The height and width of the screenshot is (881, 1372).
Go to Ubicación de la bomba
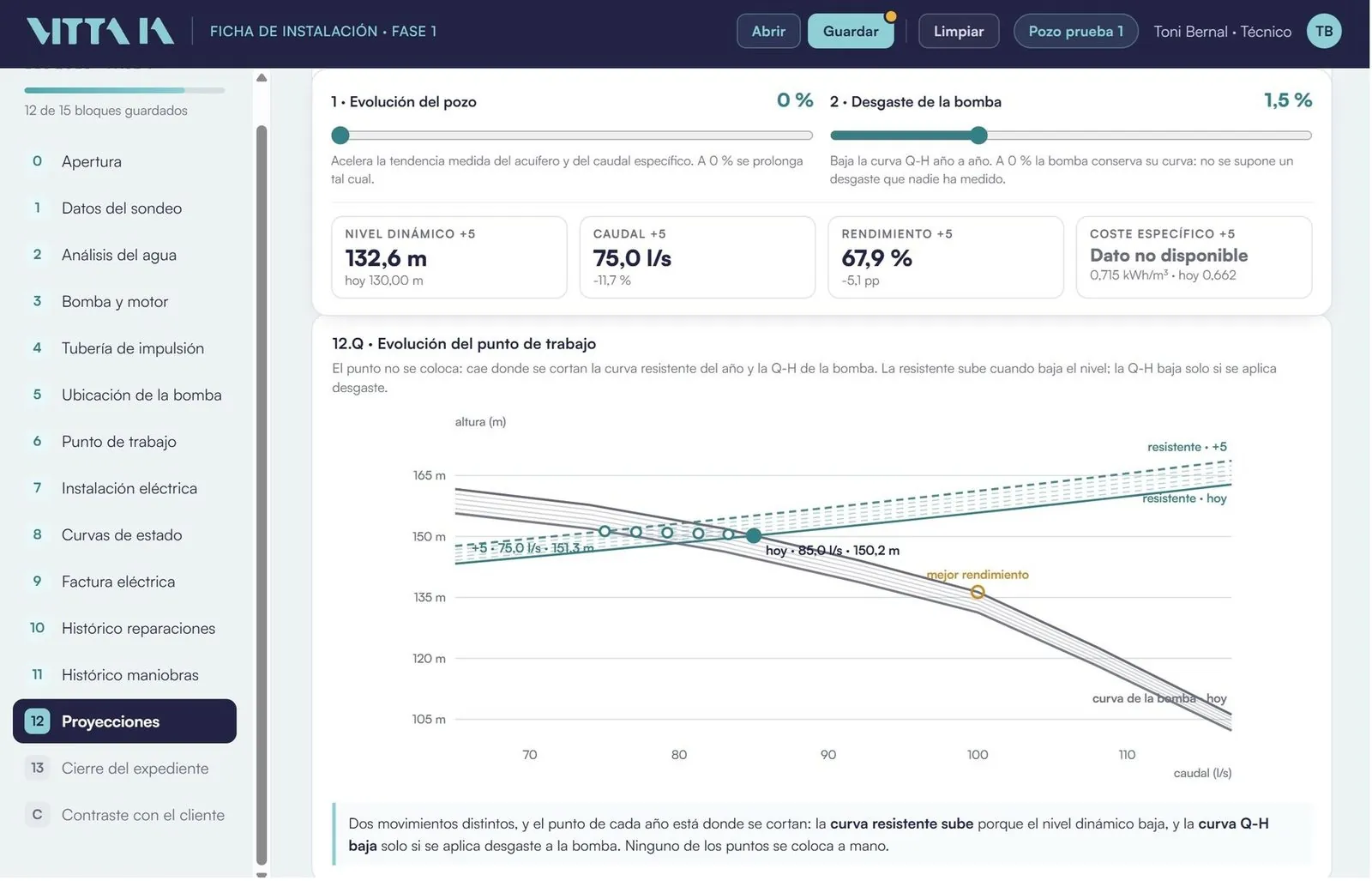tap(124, 395)
